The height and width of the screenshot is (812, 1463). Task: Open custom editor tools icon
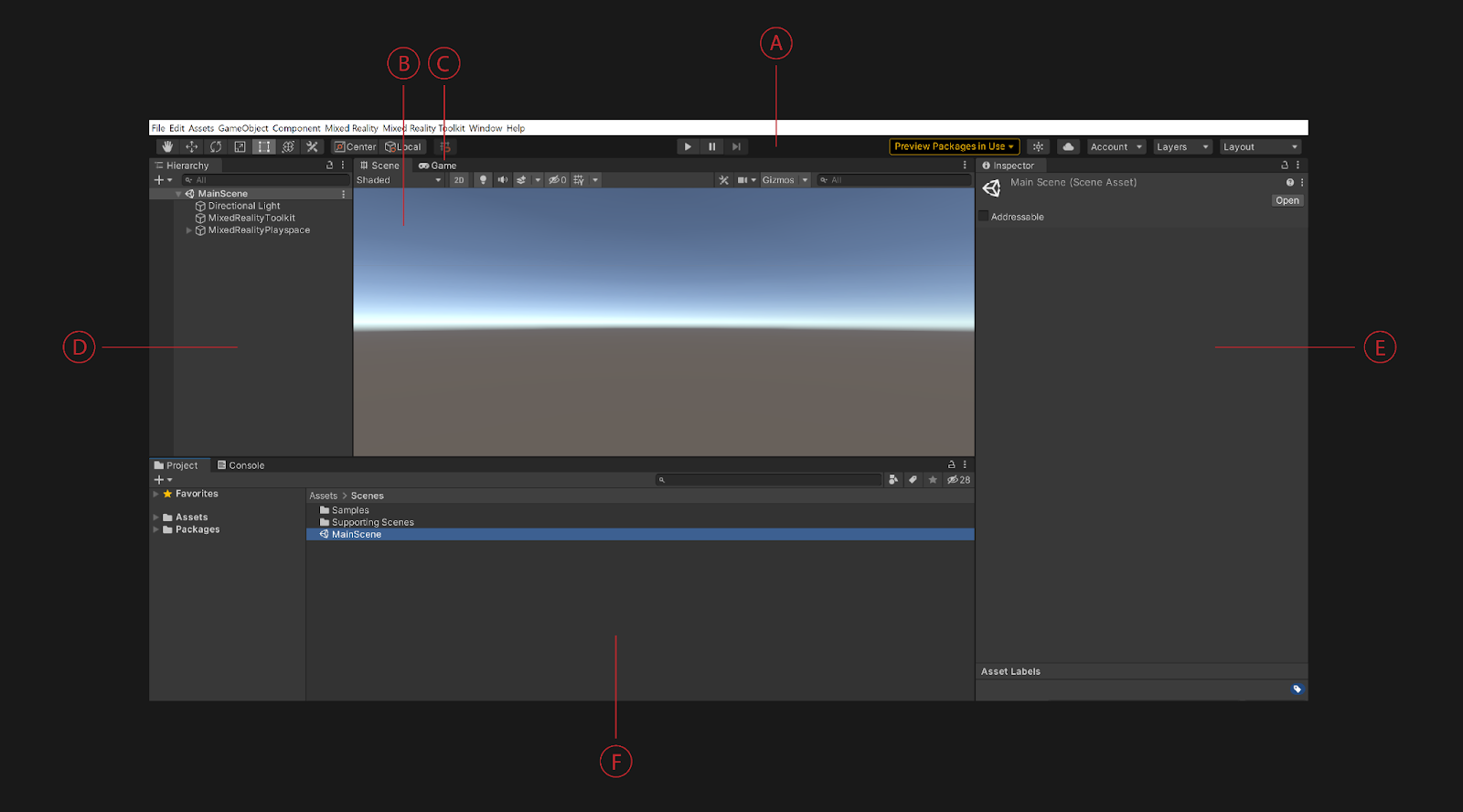(312, 146)
